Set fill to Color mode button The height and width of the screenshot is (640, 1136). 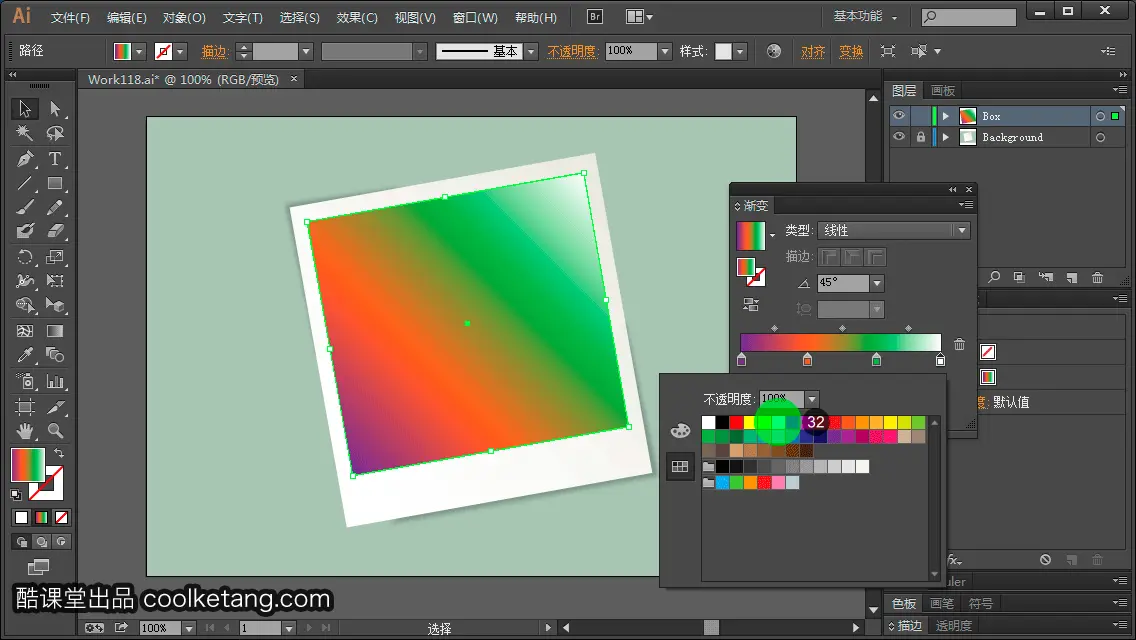click(x=22, y=518)
